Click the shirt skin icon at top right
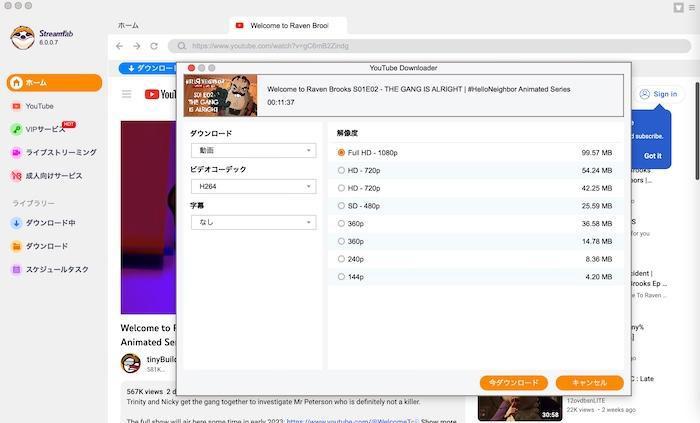This screenshot has width=700, height=423. click(679, 8)
